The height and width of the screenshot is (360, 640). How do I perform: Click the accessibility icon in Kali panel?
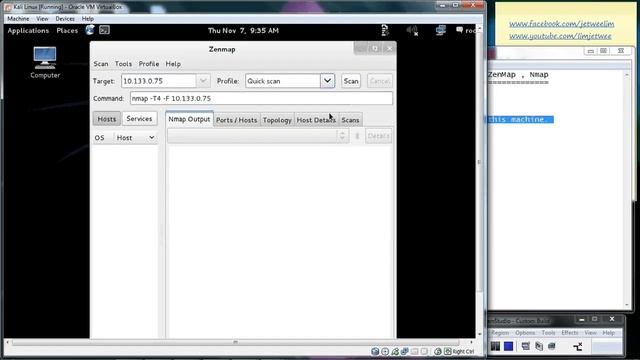click(384, 30)
